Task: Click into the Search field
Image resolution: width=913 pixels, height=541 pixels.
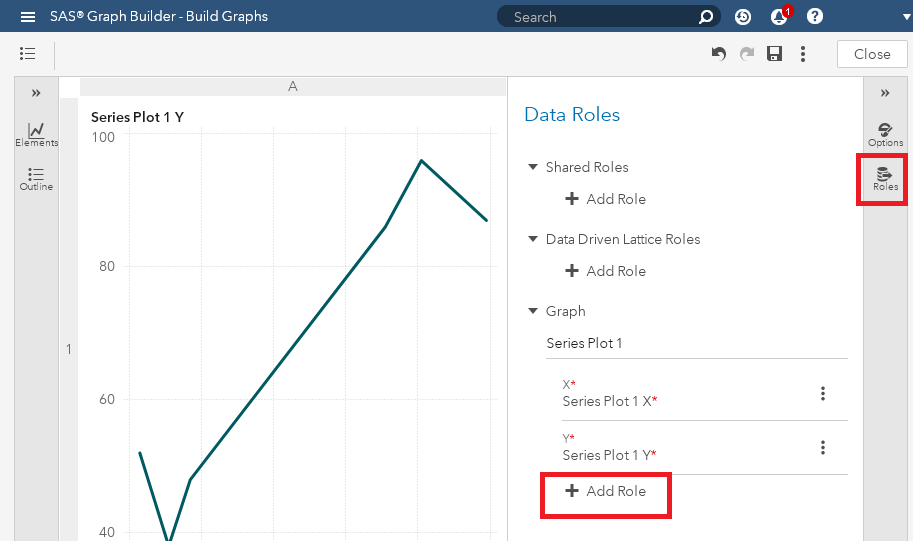Action: pos(600,17)
